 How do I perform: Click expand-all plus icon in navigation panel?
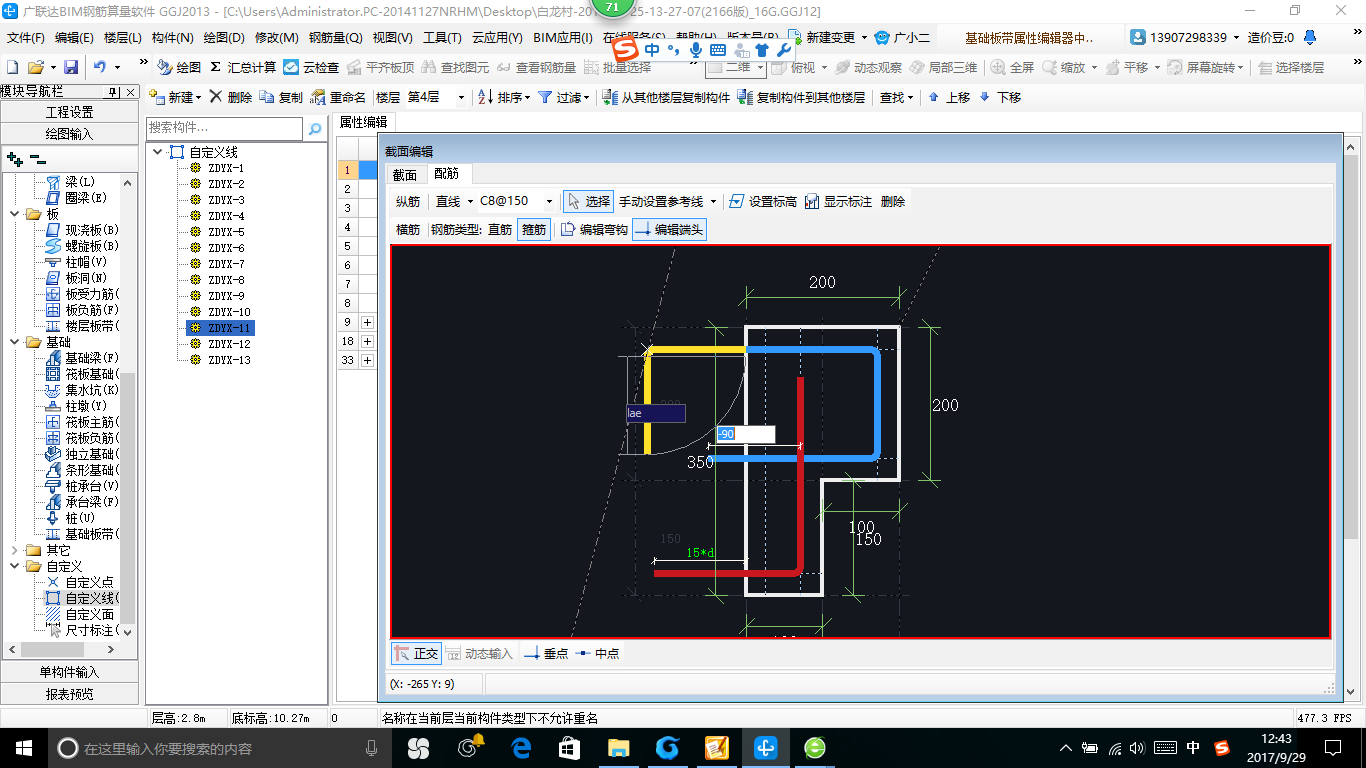(x=15, y=158)
